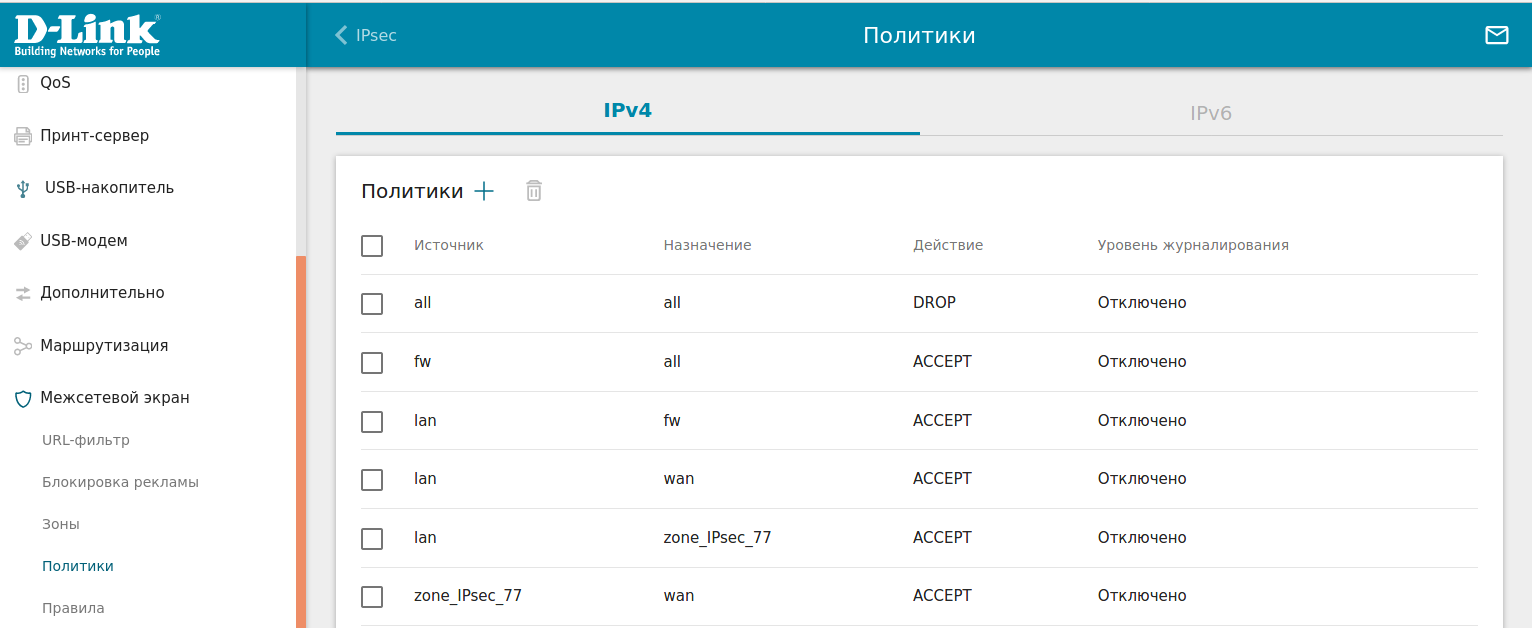Click the trash bin delete icon
Viewport: 1532px width, 628px height.
coord(534,191)
